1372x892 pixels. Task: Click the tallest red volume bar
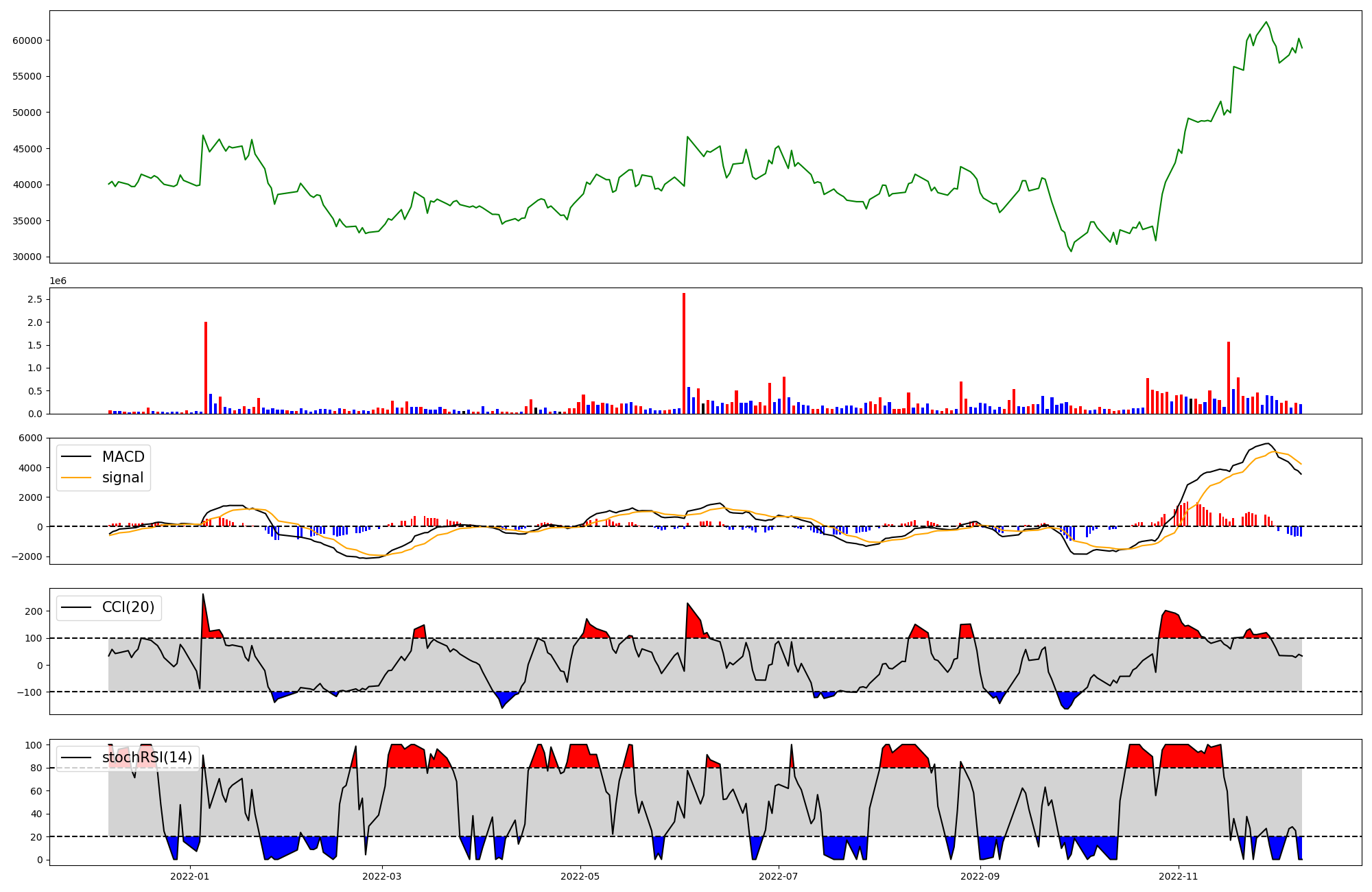pos(684,353)
